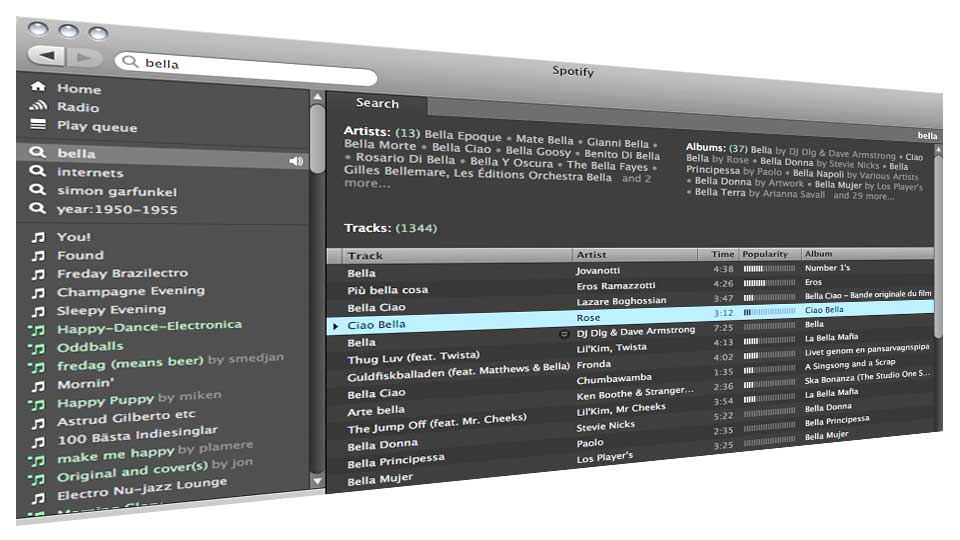Select track Thug Luv (feat. Twista)
The image size is (960, 540).
(413, 357)
